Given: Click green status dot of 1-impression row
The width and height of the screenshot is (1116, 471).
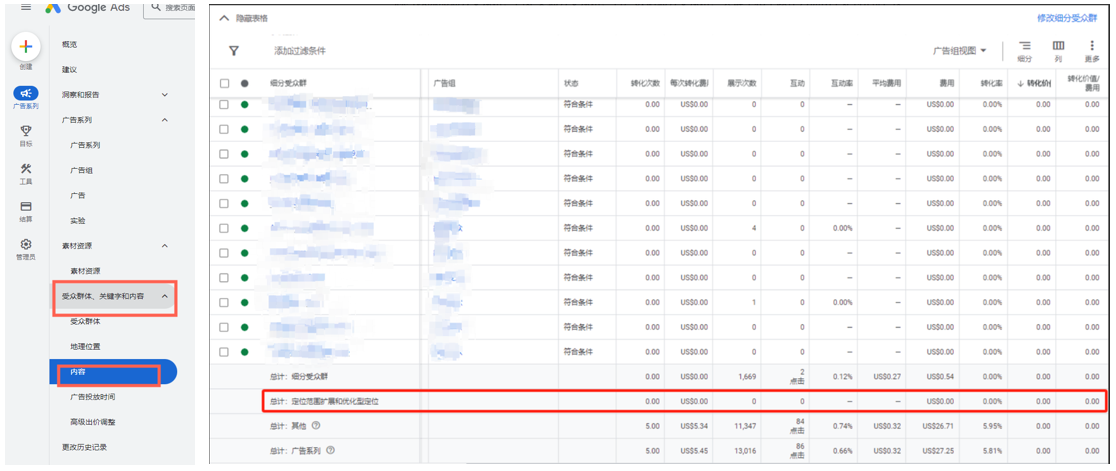Looking at the screenshot, I should pyautogui.click(x=245, y=302).
